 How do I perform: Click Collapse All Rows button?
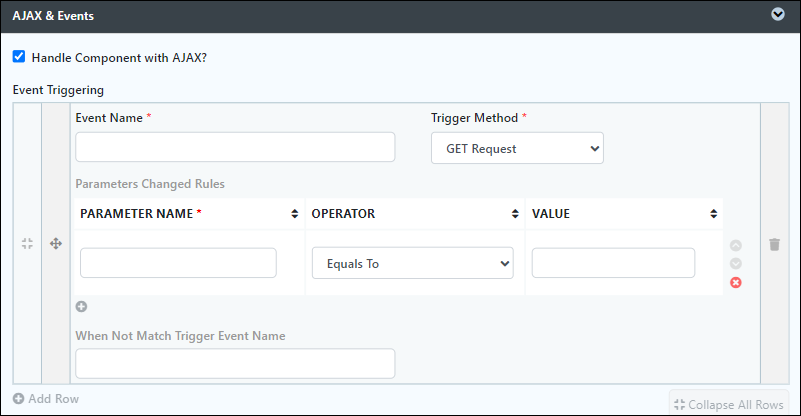[729, 405]
